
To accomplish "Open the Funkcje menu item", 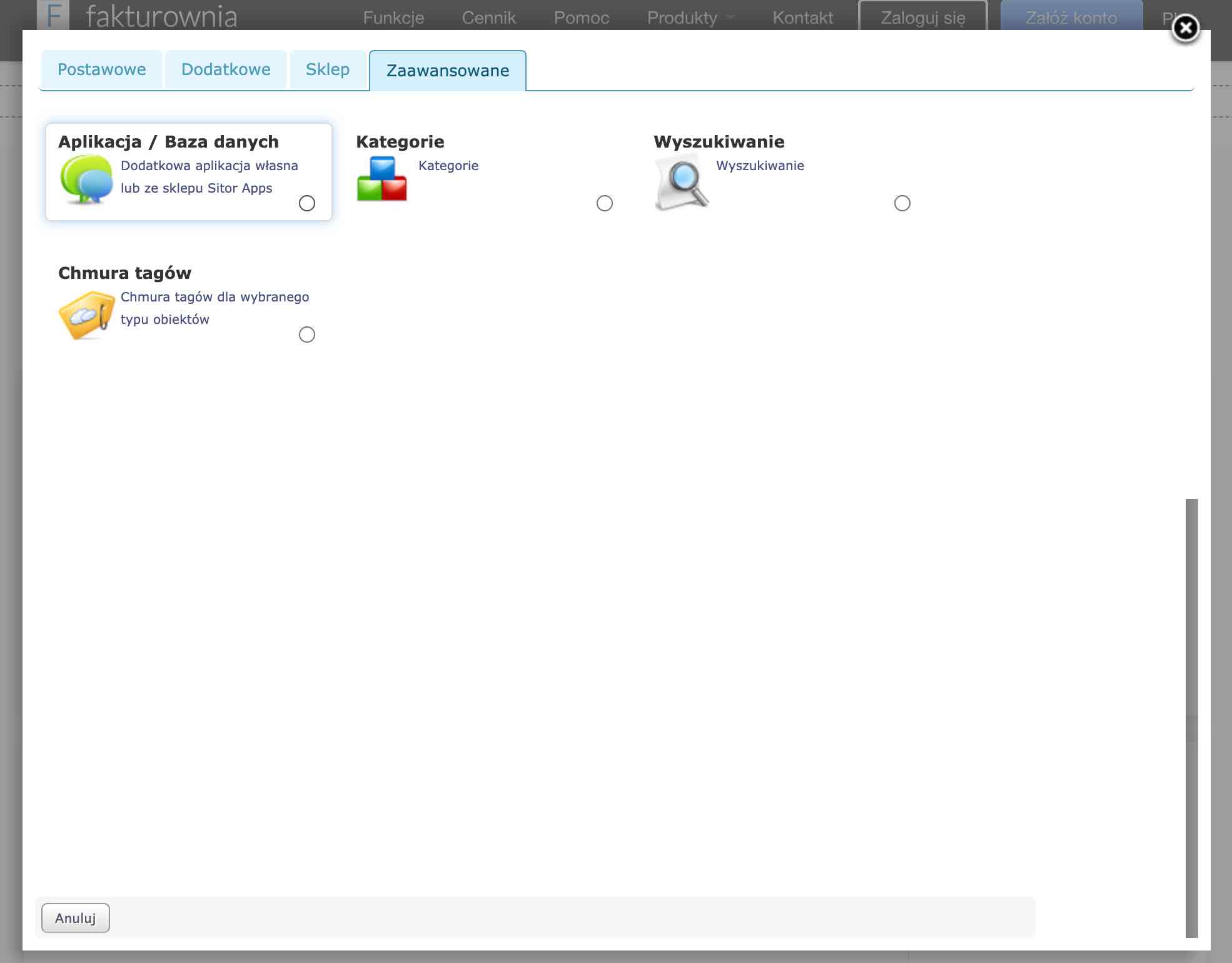I will click(x=393, y=17).
